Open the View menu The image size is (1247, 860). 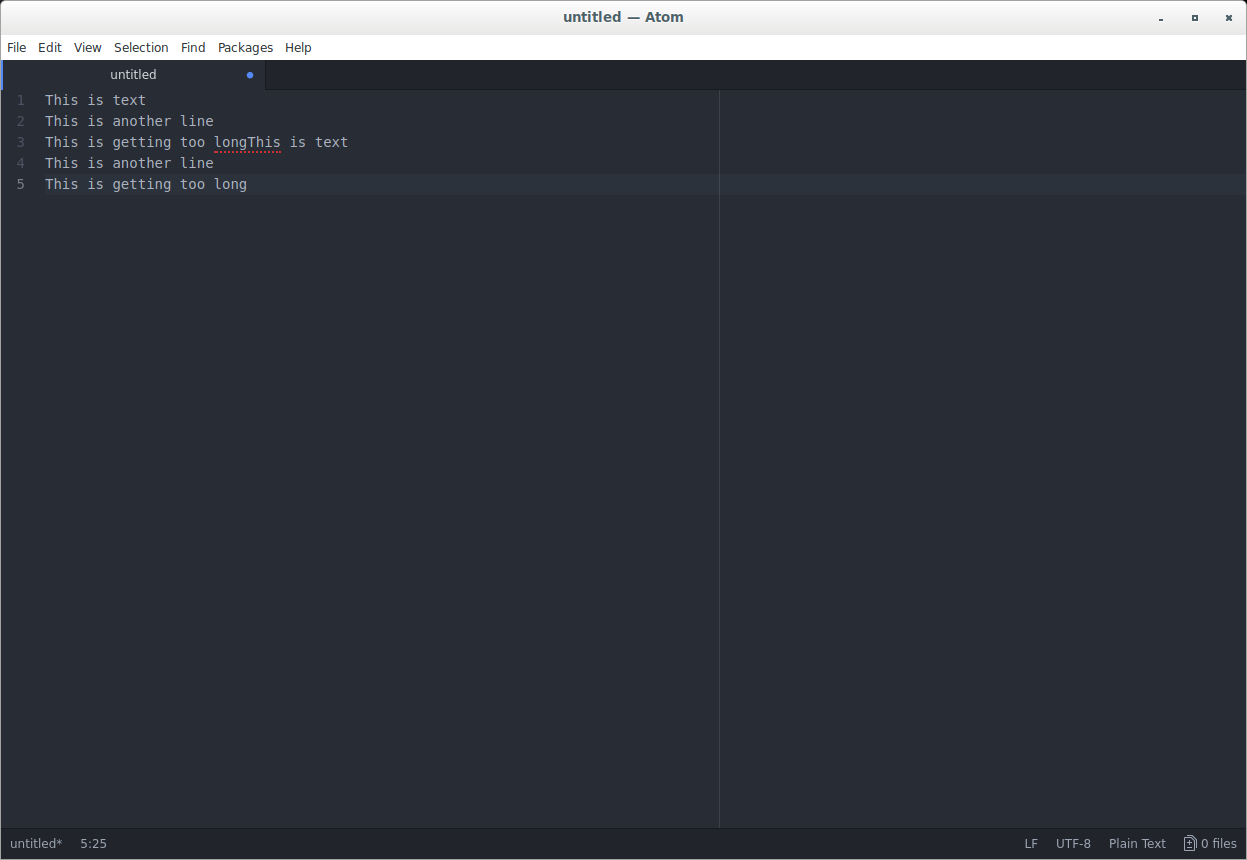pos(88,47)
